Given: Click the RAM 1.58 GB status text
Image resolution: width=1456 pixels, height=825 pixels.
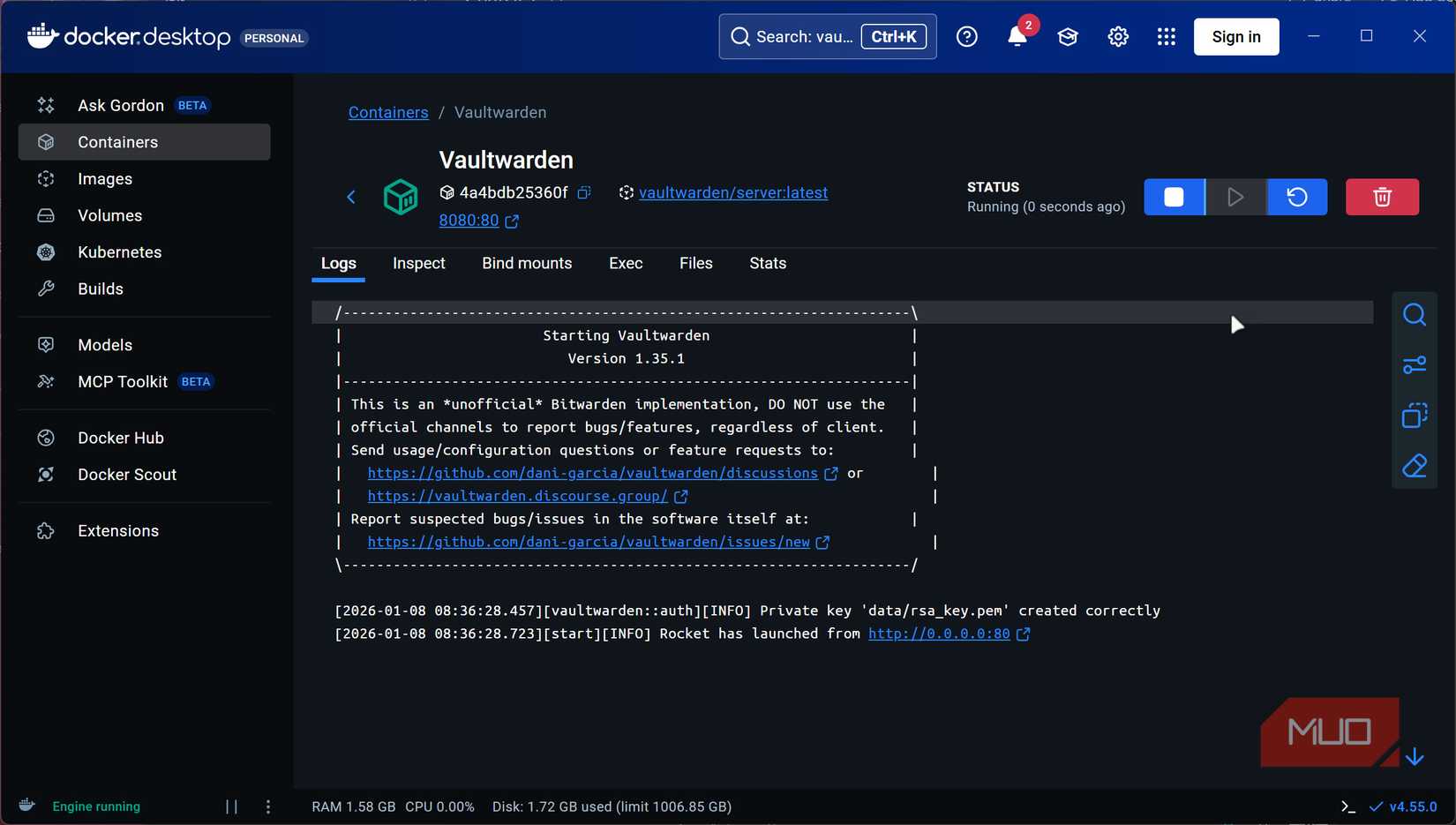Looking at the screenshot, I should pos(353,806).
